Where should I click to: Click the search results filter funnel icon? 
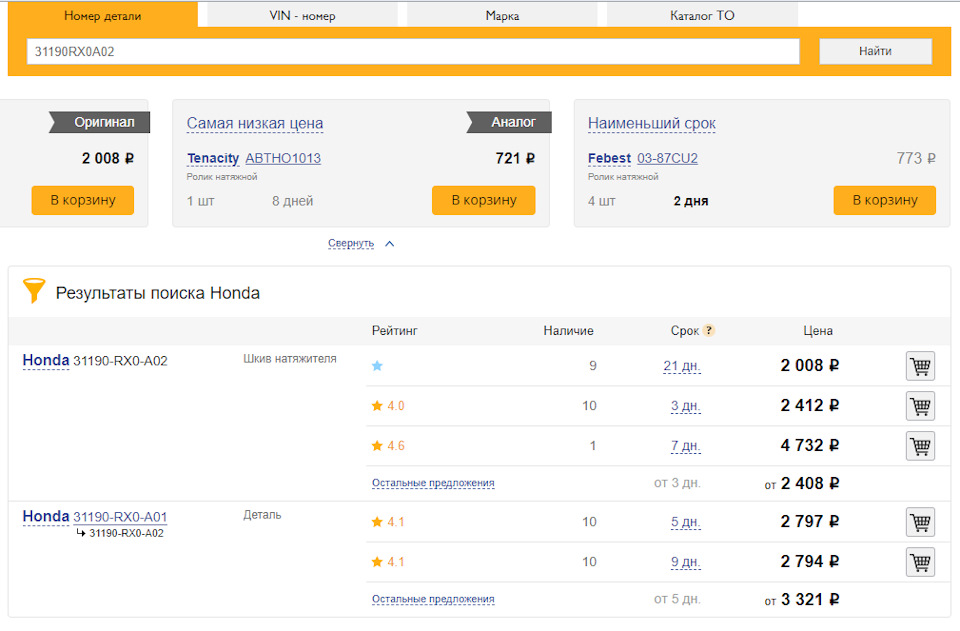tap(34, 291)
